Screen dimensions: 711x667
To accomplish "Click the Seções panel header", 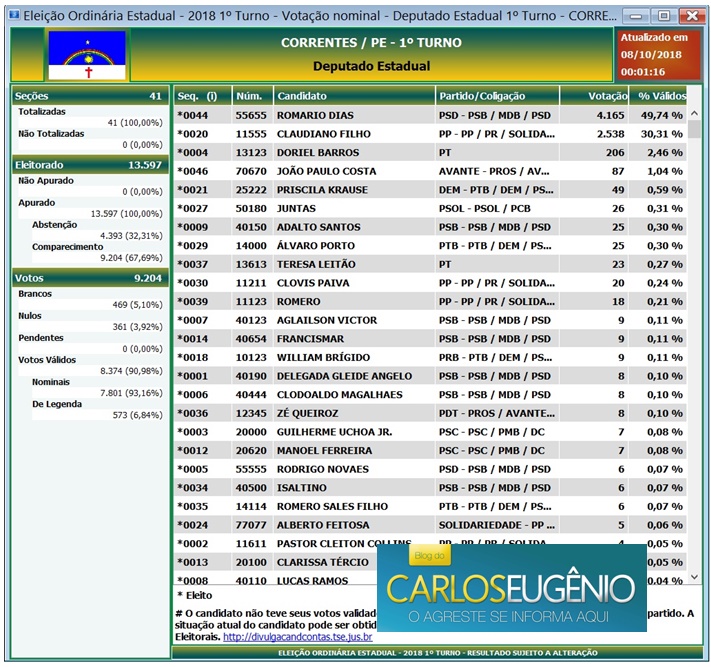I will tap(90, 96).
